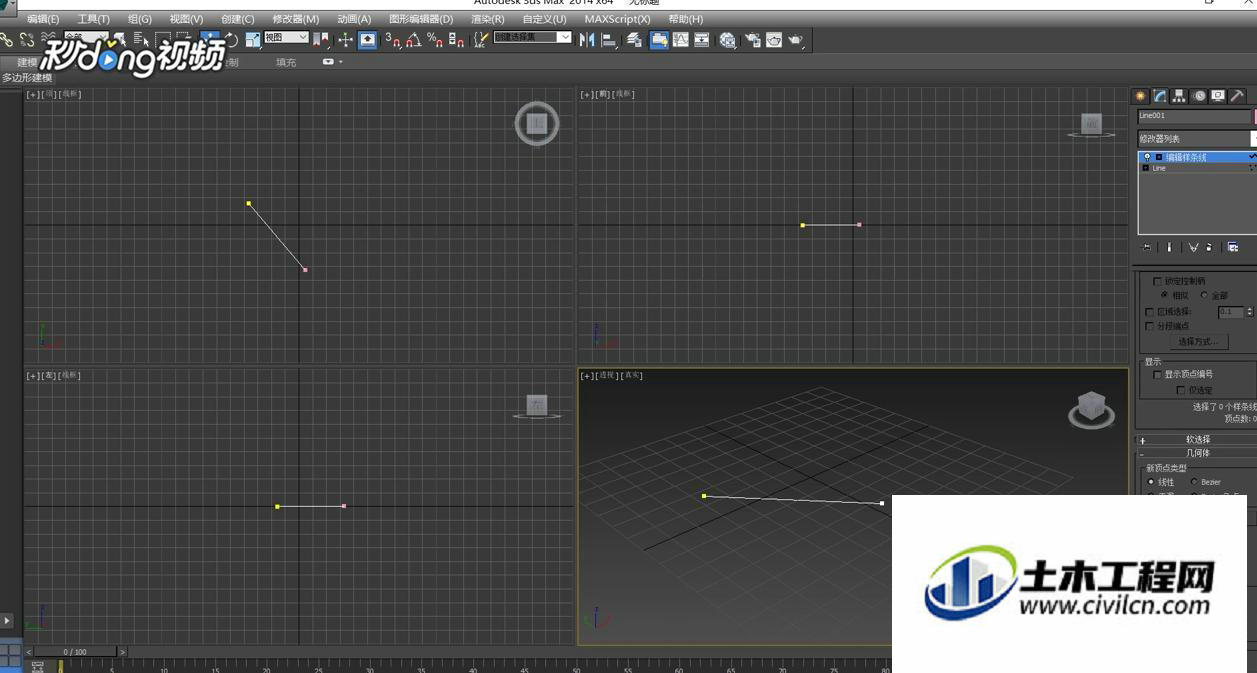Enable the 锁定控制柄 checkbox
The width and height of the screenshot is (1257, 673).
click(x=1158, y=281)
